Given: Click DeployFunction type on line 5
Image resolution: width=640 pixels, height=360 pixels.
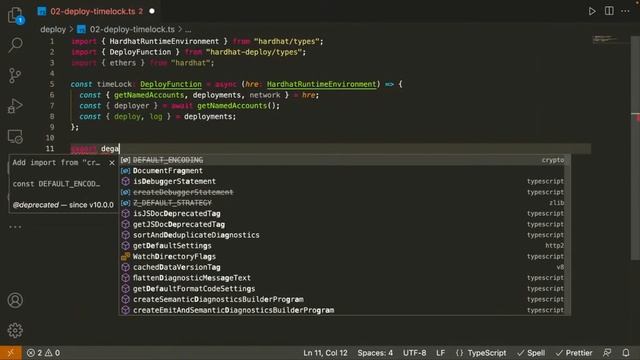Looking at the screenshot, I should (x=171, y=84).
